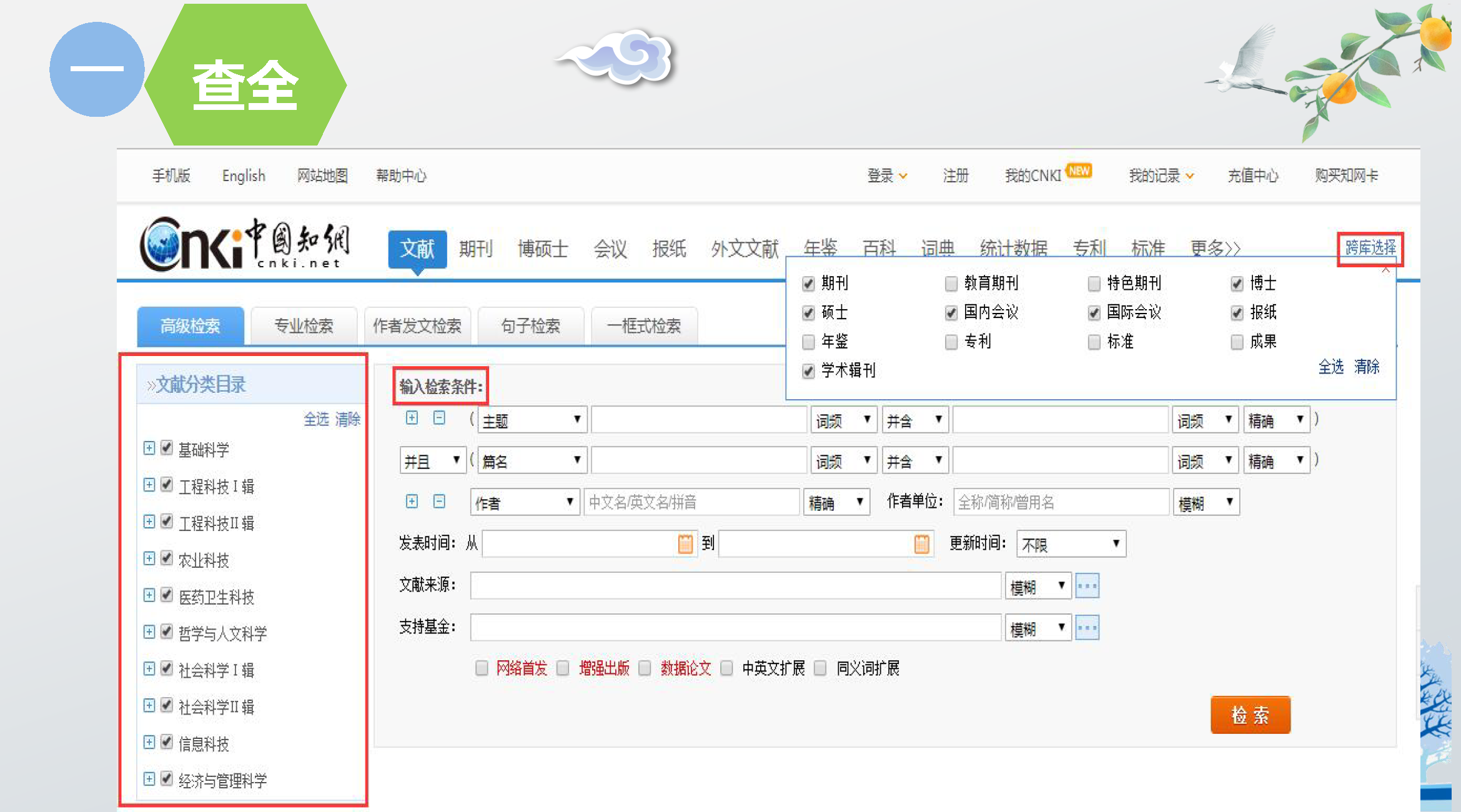The image size is (1461, 812).
Task: Check the 特色期刊 database checkbox
Action: pos(1094,284)
